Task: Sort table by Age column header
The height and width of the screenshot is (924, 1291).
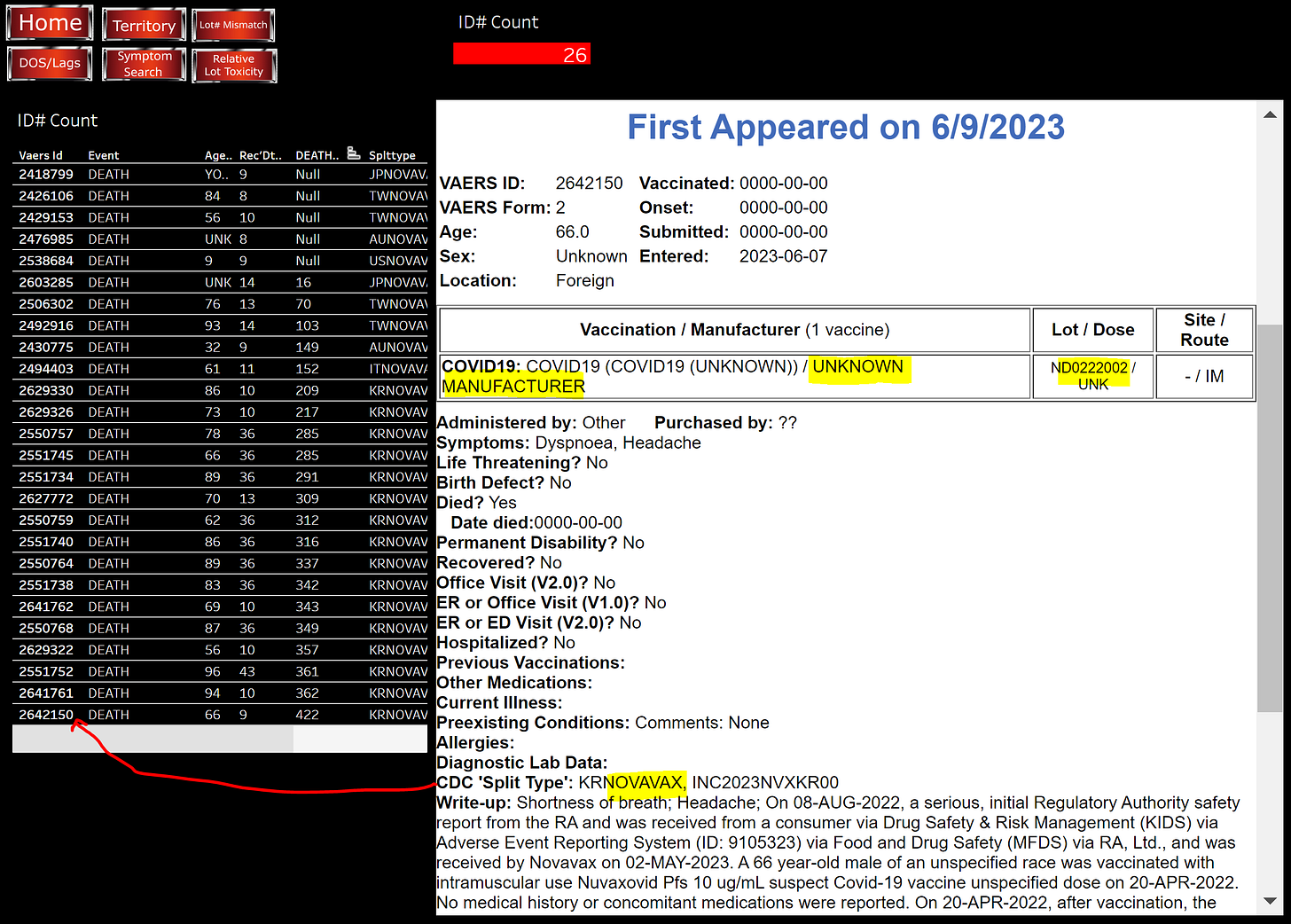Action: 218,155
